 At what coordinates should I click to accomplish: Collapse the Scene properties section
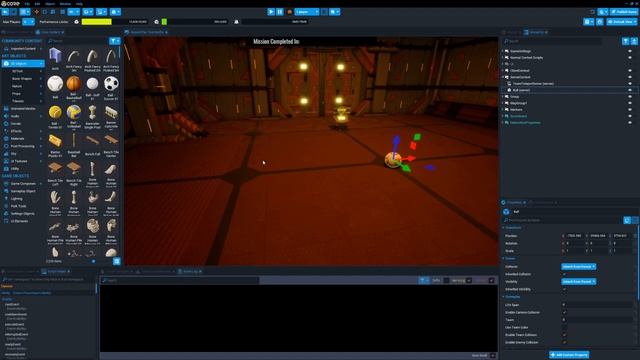point(503,259)
